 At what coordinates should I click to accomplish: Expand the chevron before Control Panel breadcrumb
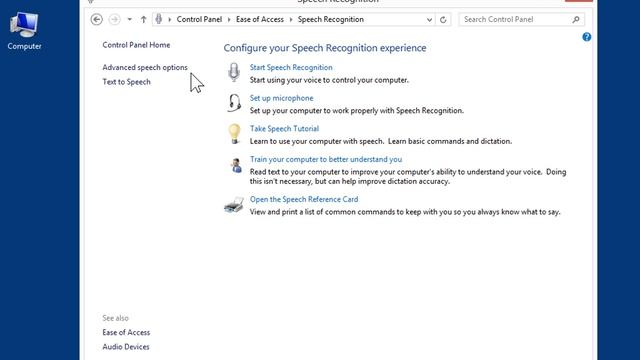click(169, 20)
